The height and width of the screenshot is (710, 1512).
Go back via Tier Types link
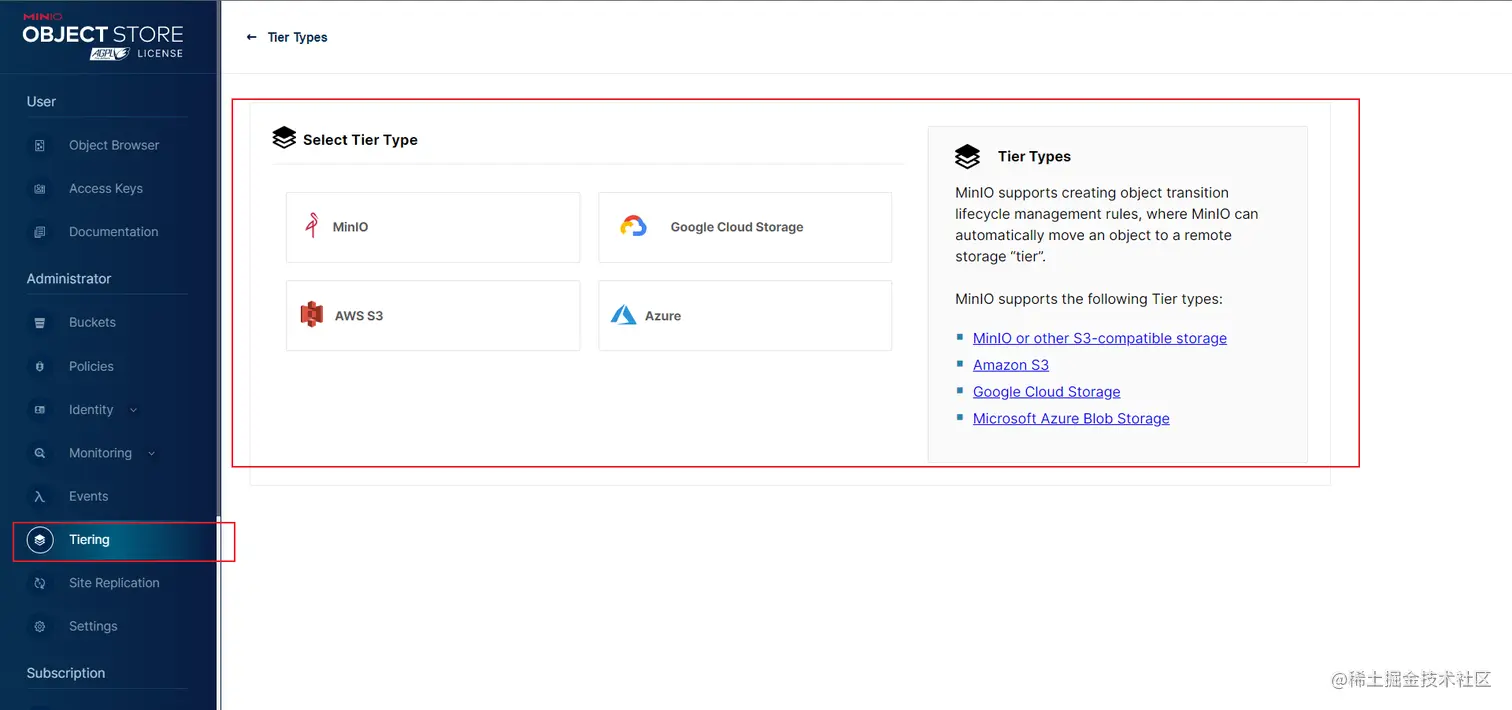point(297,37)
